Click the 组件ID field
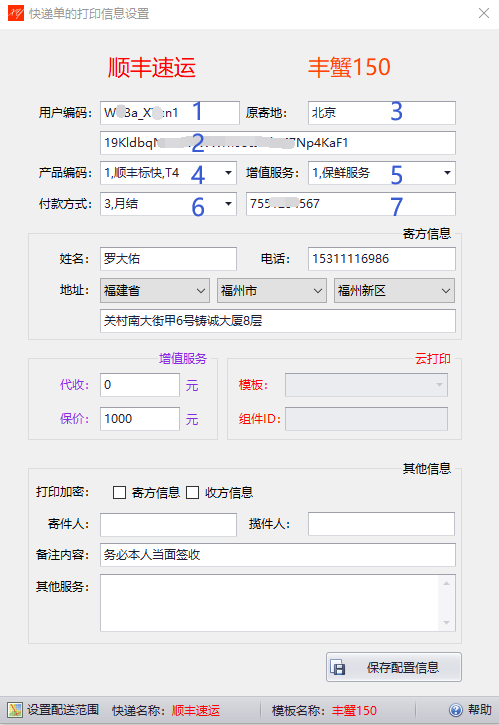The image size is (499, 725). click(366, 419)
